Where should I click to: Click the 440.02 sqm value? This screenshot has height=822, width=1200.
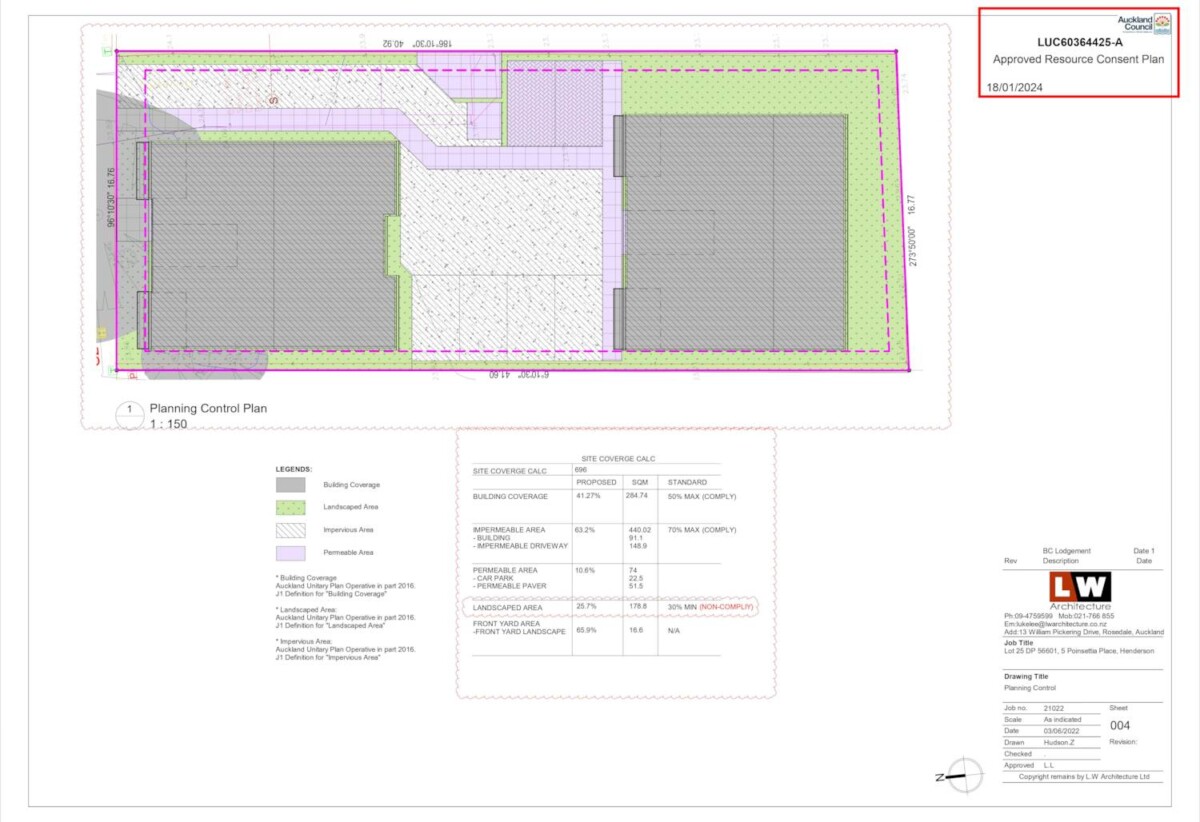[x=638, y=530]
